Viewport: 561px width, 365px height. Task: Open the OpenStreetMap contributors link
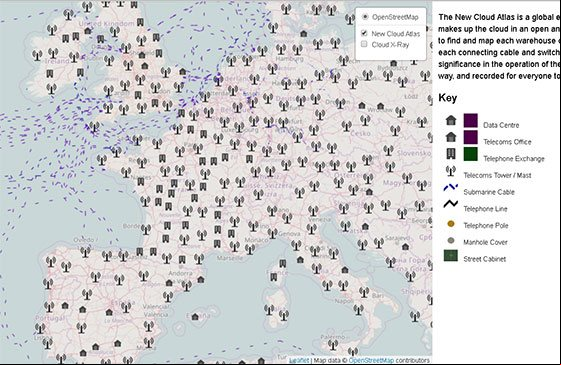click(x=371, y=361)
